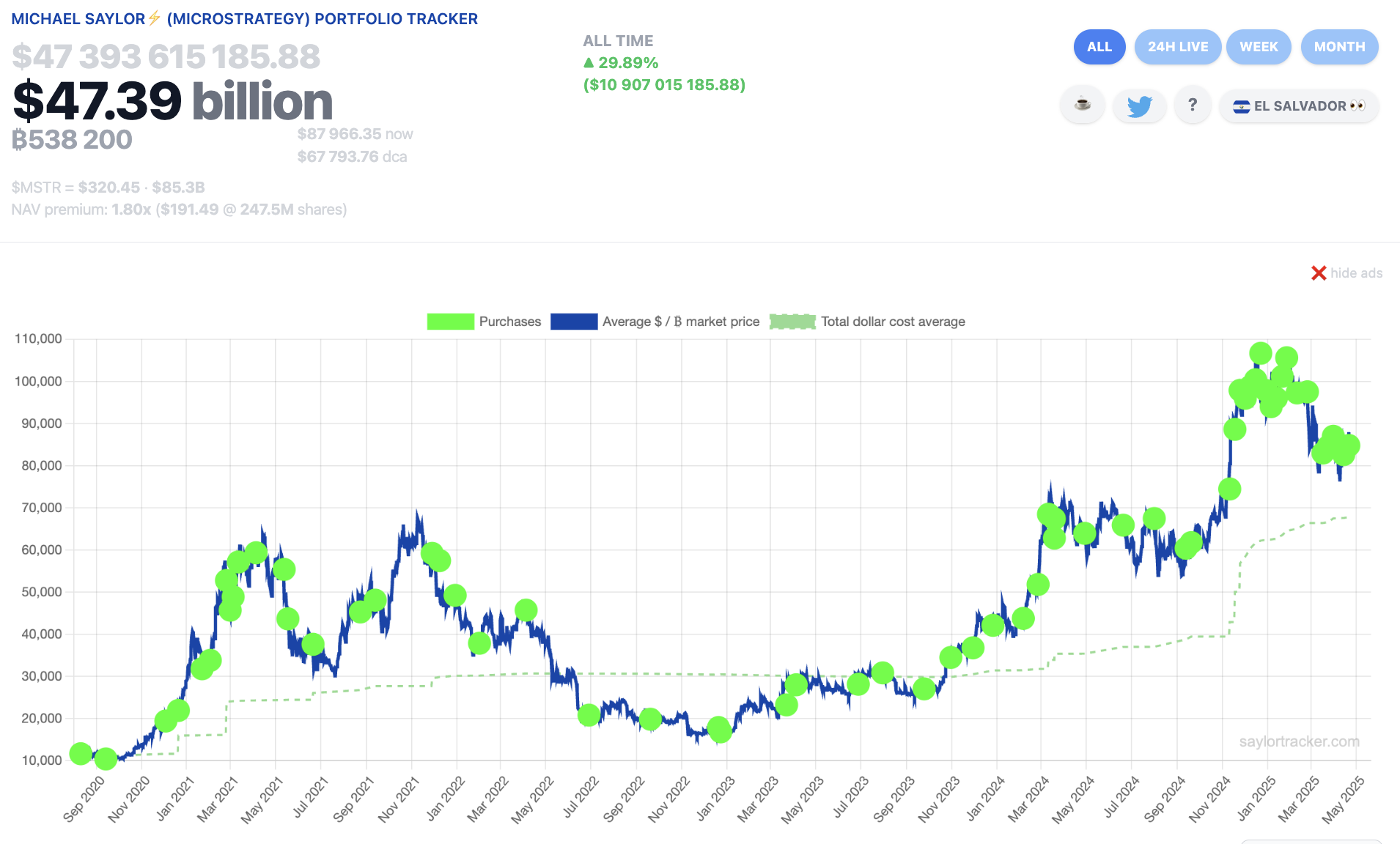Click the Total dollar cost average label
The height and width of the screenshot is (844, 1400).
click(x=893, y=322)
